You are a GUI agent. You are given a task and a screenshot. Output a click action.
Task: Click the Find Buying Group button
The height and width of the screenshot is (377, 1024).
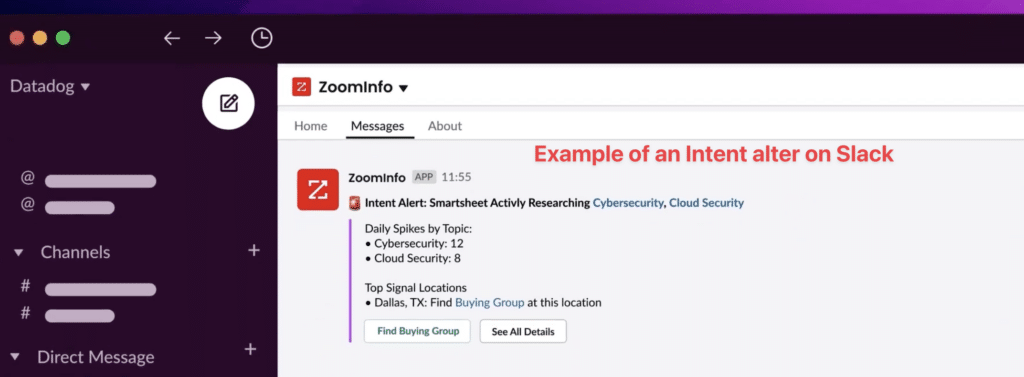[x=418, y=331]
